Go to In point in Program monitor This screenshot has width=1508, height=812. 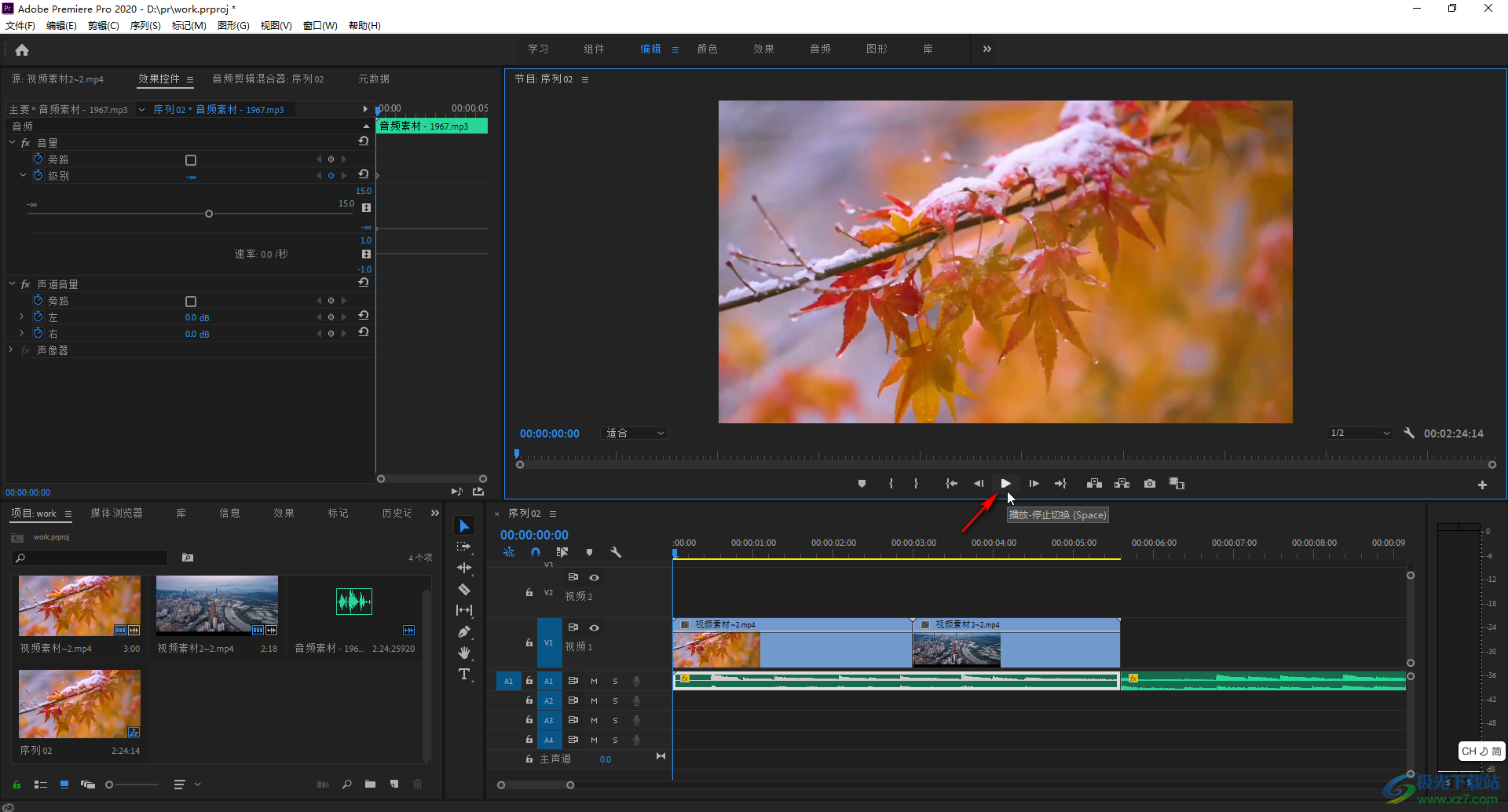[x=951, y=484]
